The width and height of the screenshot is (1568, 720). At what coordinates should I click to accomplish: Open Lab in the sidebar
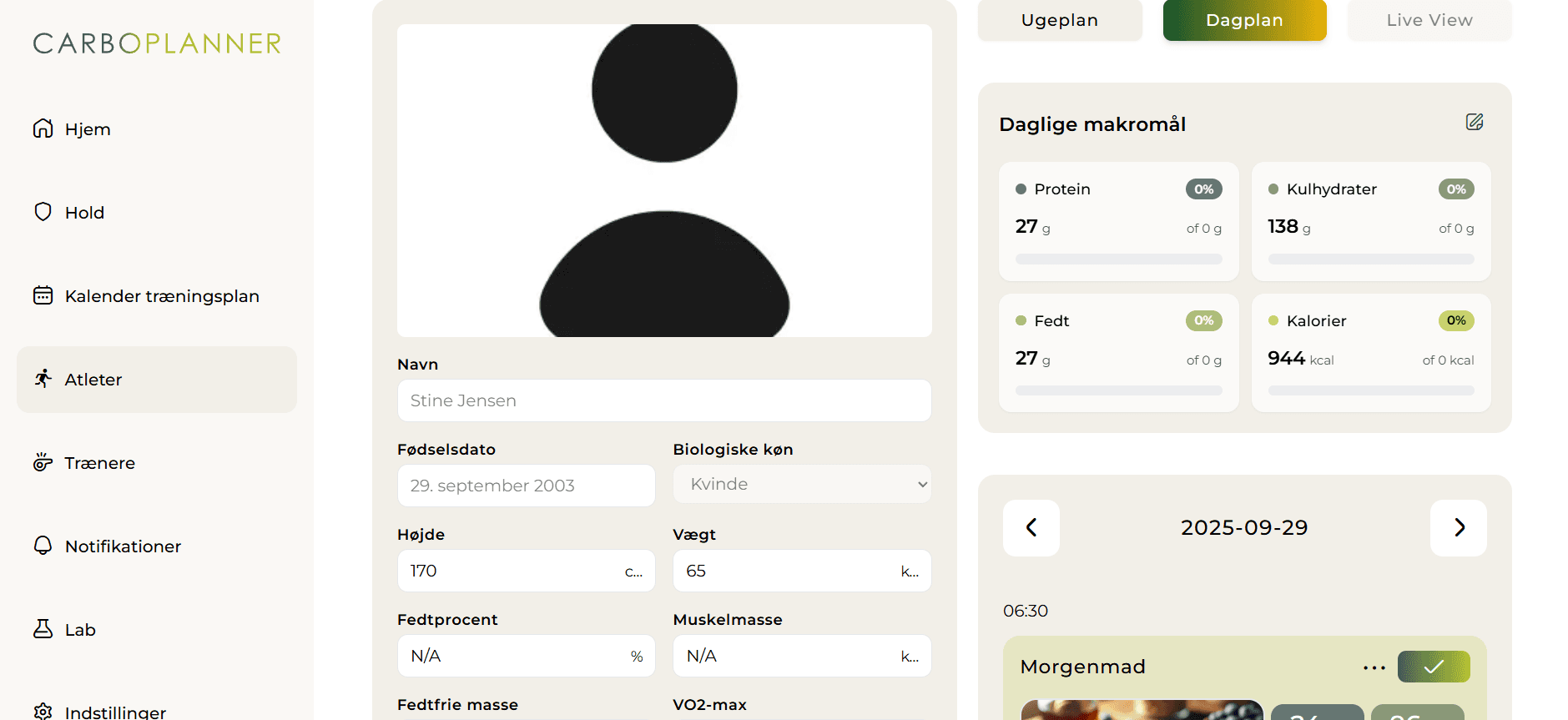[157, 629]
